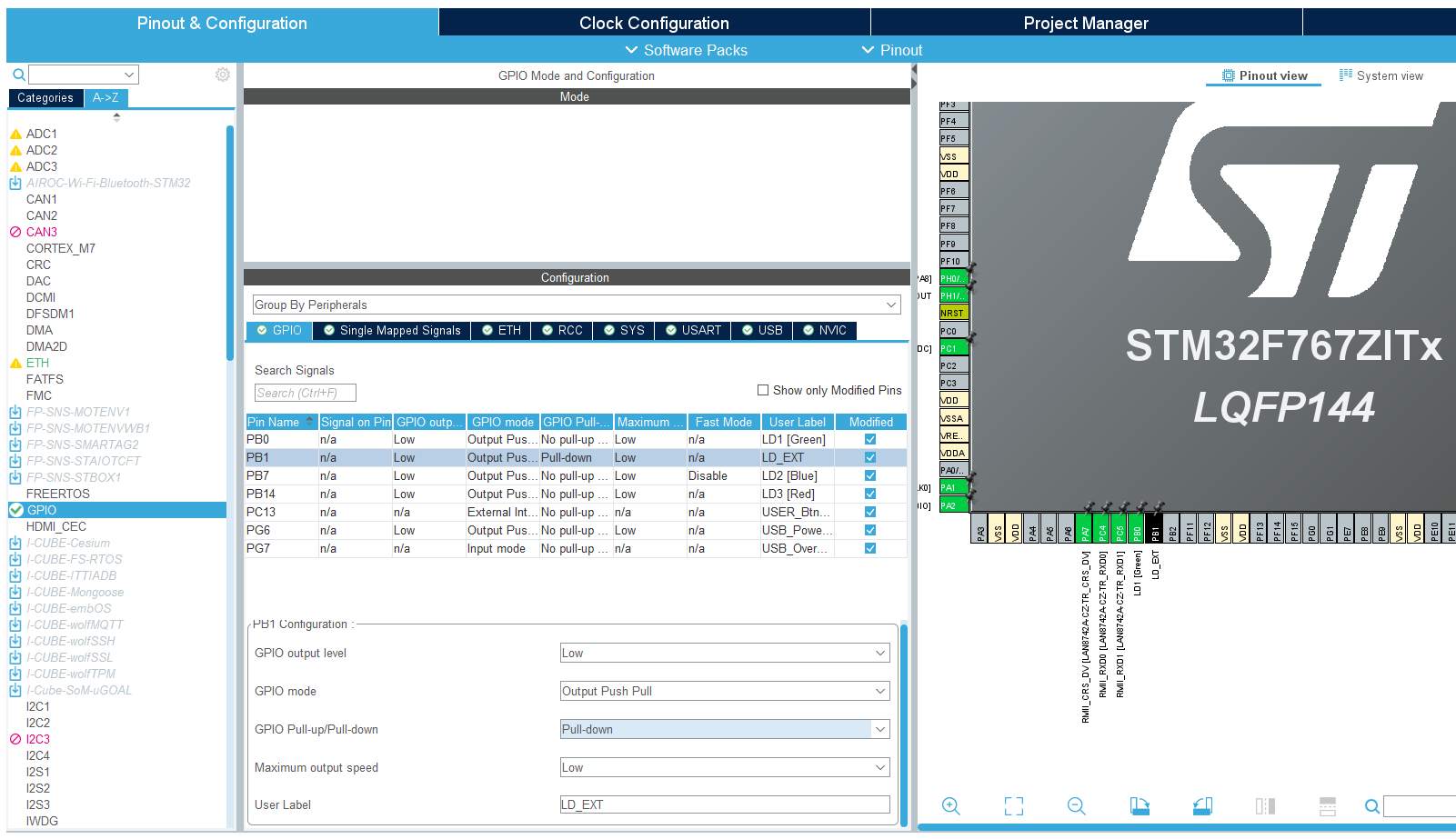Image resolution: width=1456 pixels, height=839 pixels.
Task: Click the disabled icon beside CAN3
Action: point(15,232)
